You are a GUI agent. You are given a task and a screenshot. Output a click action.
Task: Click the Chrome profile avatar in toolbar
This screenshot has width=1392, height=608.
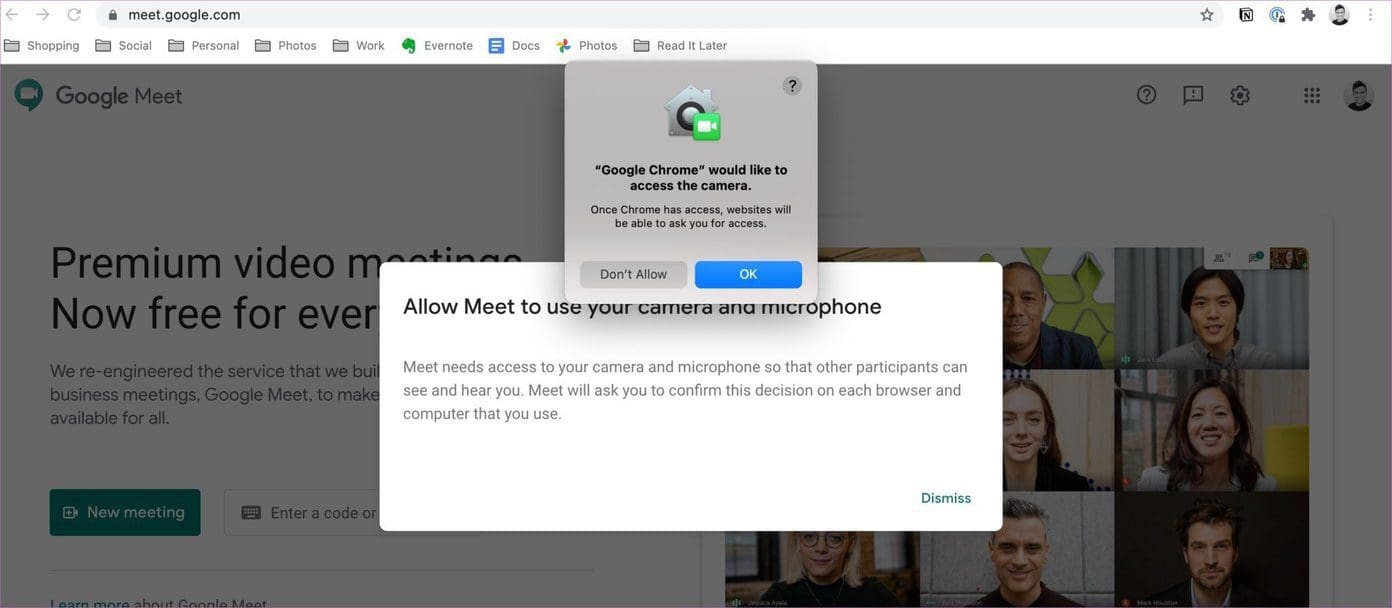click(x=1340, y=15)
